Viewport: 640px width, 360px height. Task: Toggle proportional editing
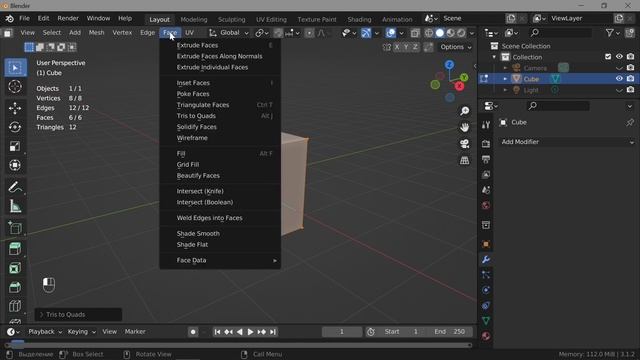tap(309, 33)
